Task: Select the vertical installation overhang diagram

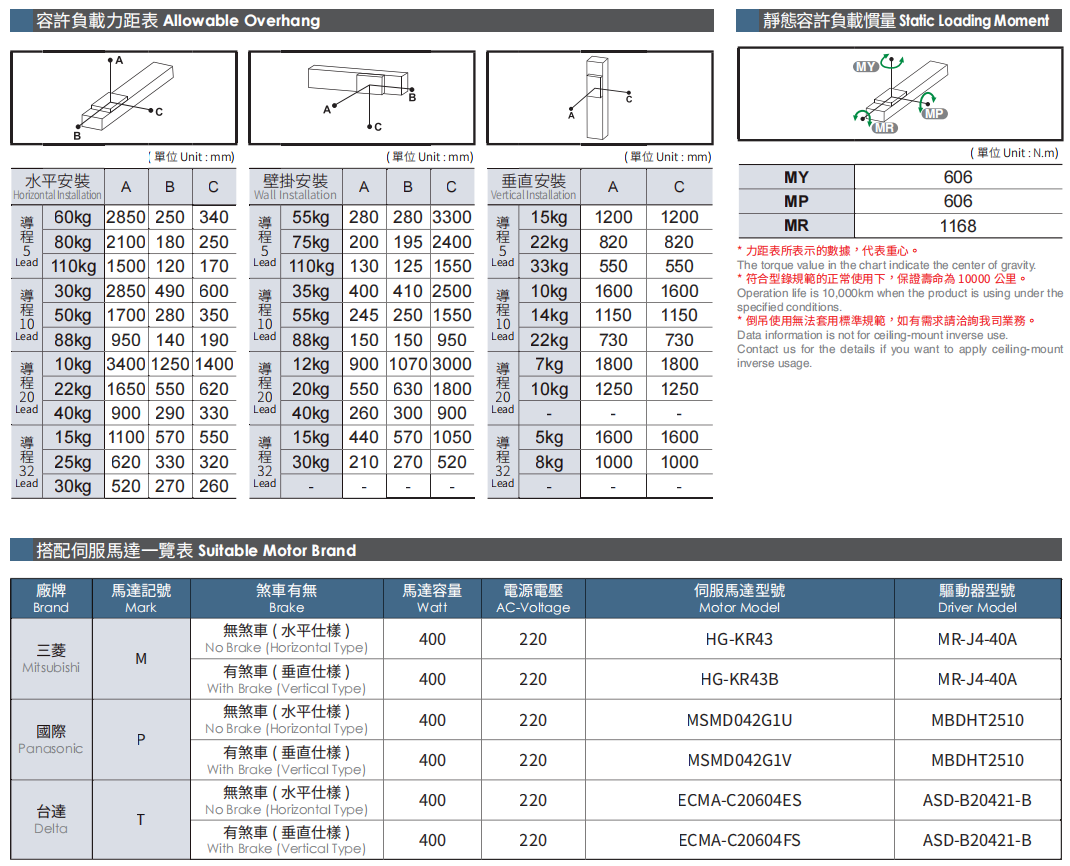Action: pos(599,97)
